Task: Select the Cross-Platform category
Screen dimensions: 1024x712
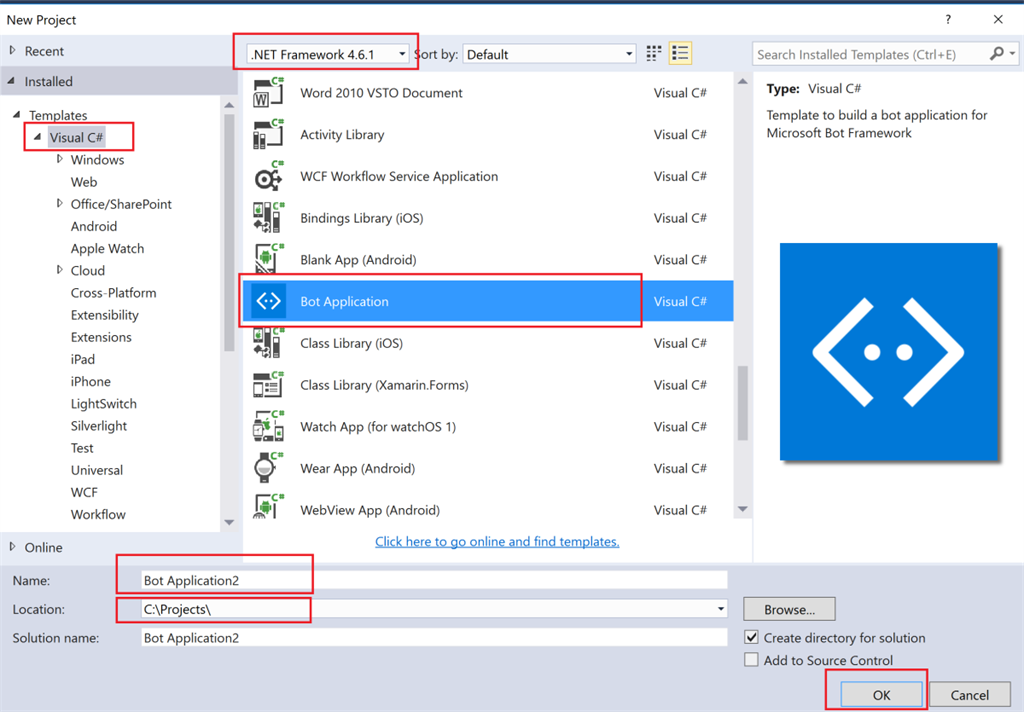Action: point(114,293)
